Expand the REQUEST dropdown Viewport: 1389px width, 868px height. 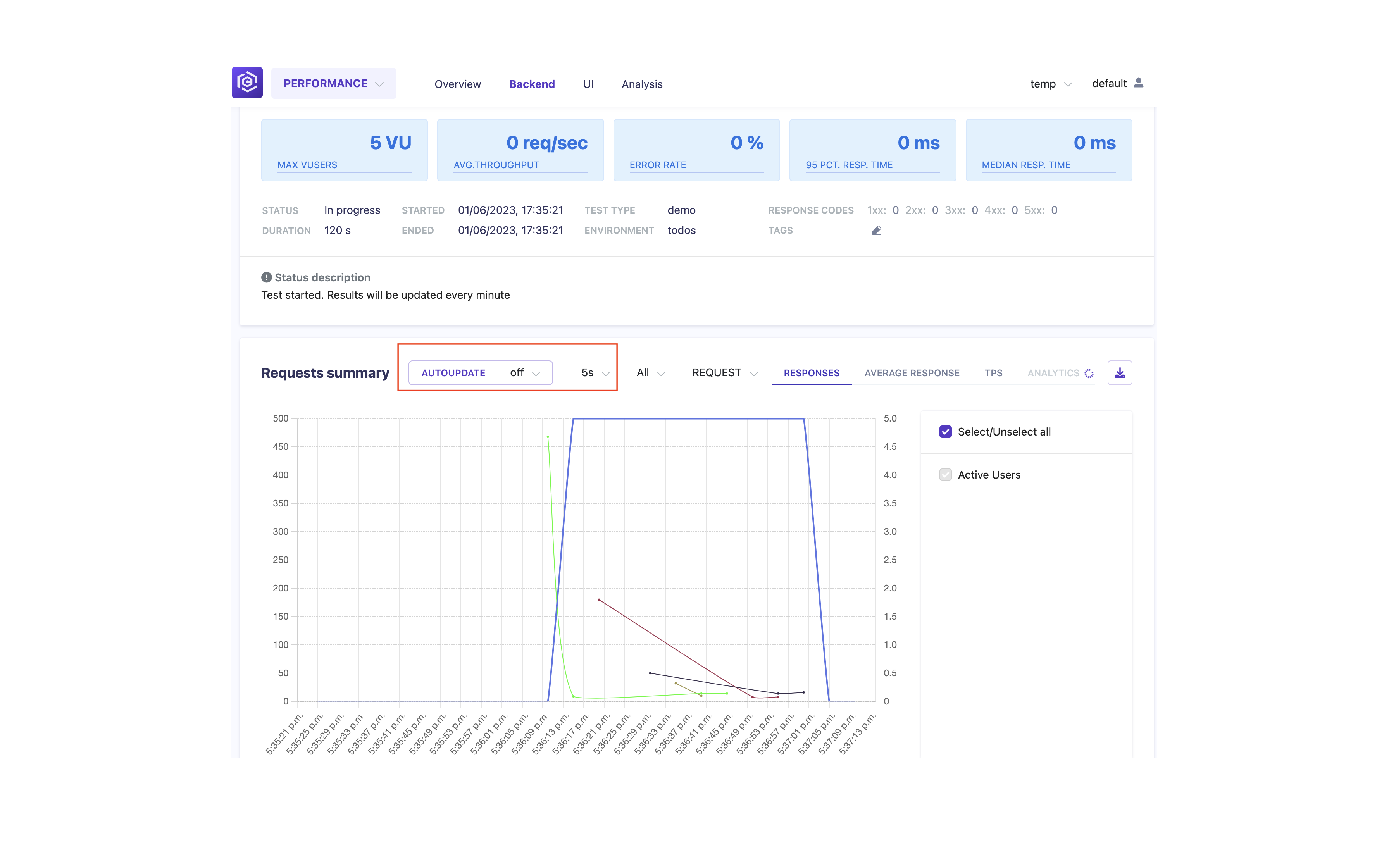(x=725, y=372)
